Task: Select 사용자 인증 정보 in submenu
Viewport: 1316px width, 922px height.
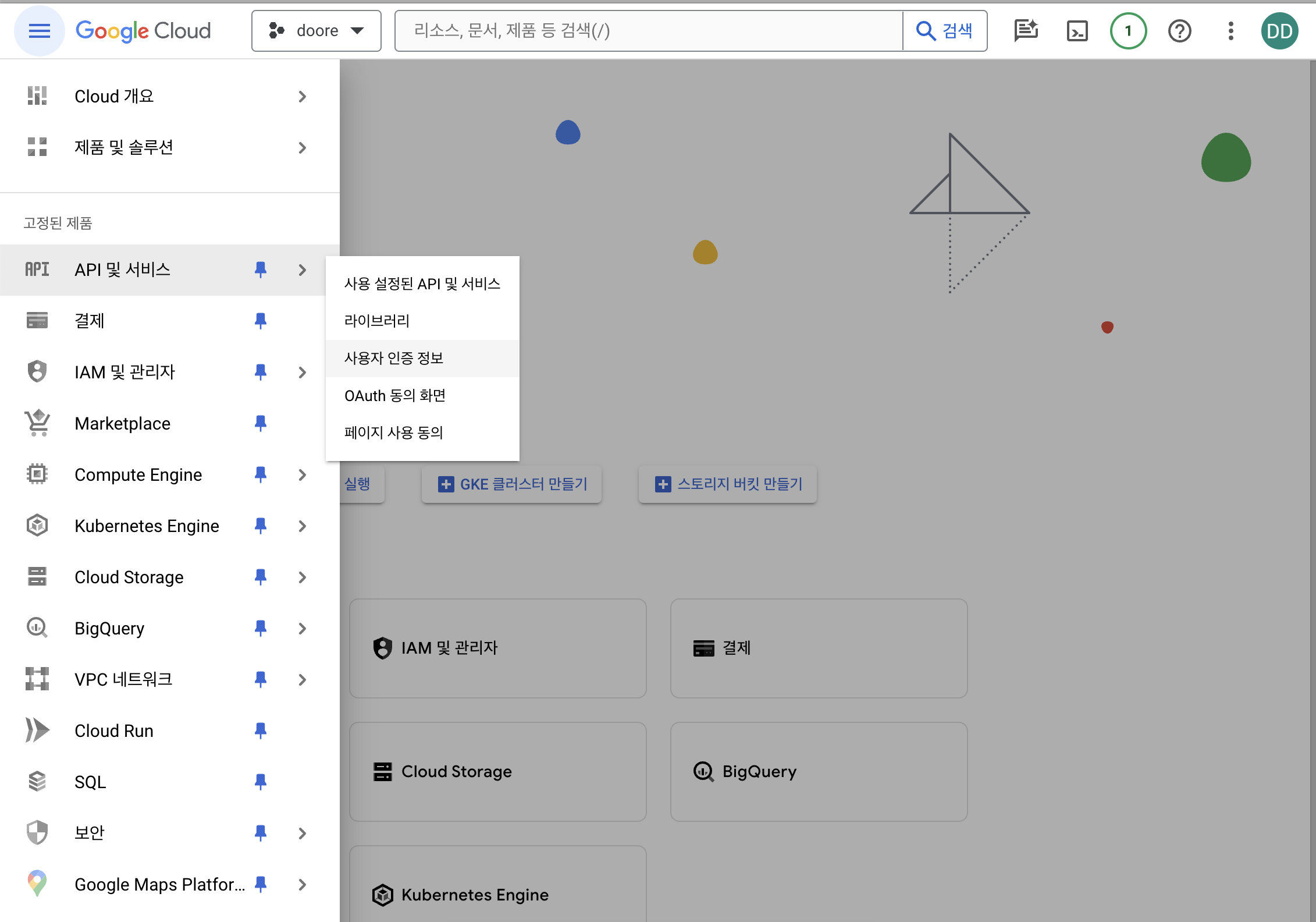Action: point(394,358)
